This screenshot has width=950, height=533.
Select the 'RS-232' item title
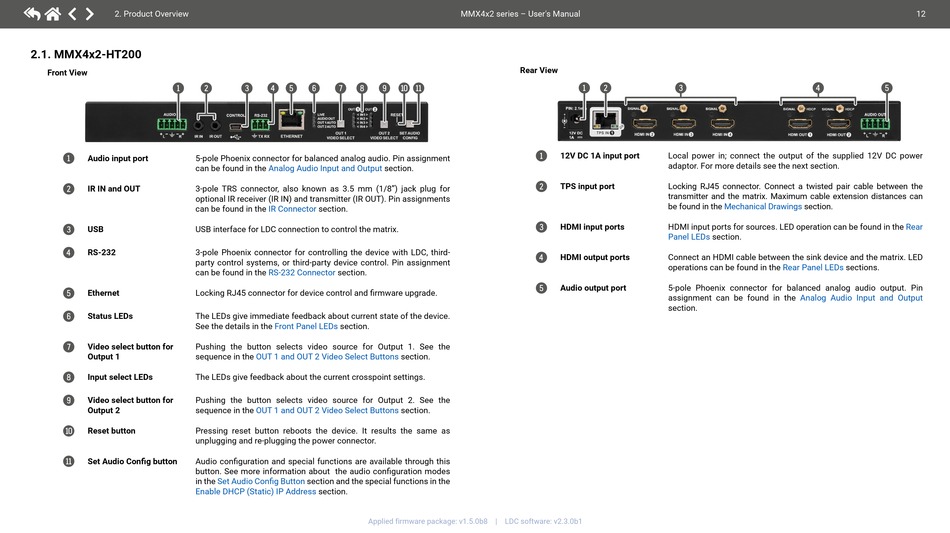pos(101,252)
